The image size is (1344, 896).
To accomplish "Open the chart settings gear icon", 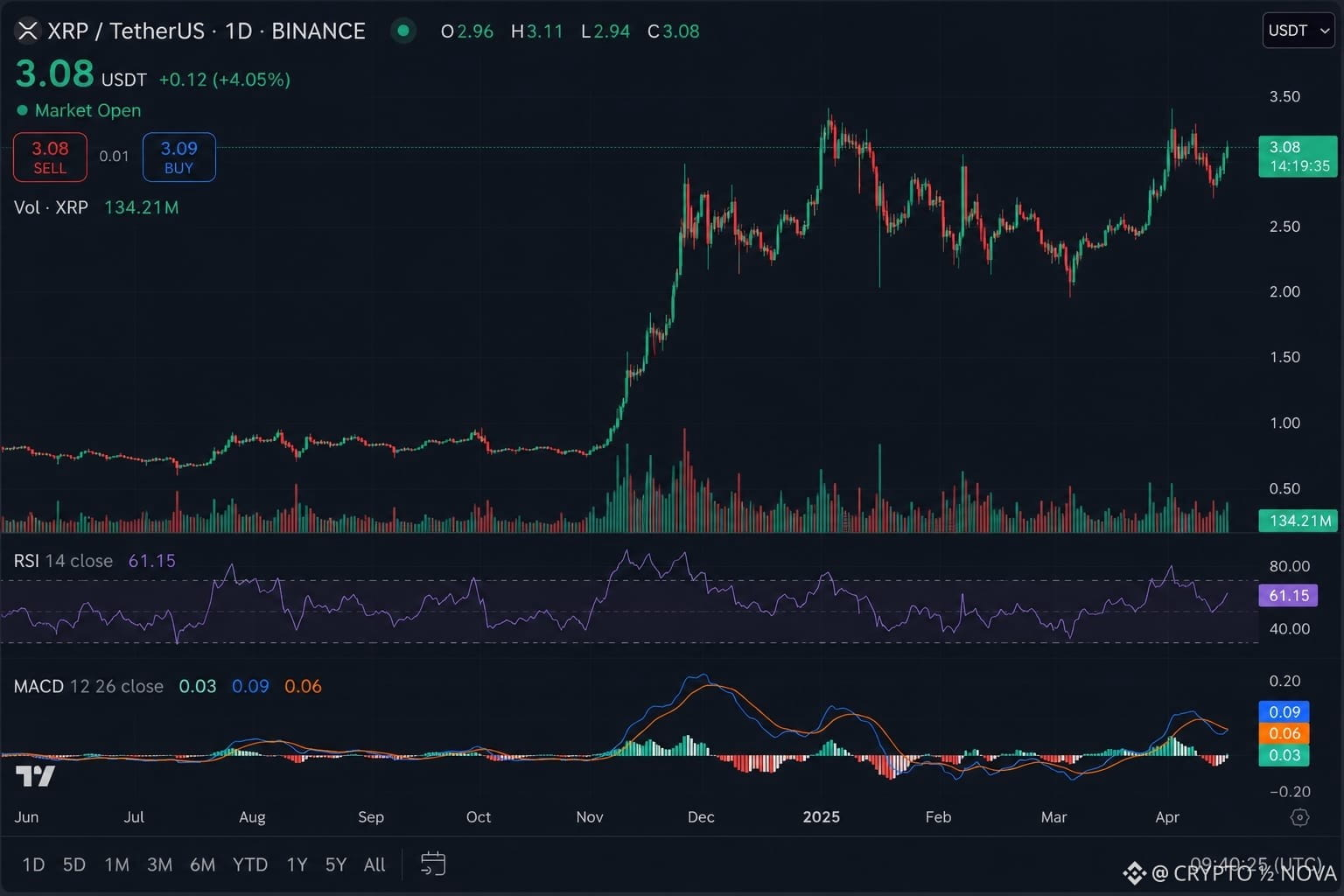I will pos(1300,817).
